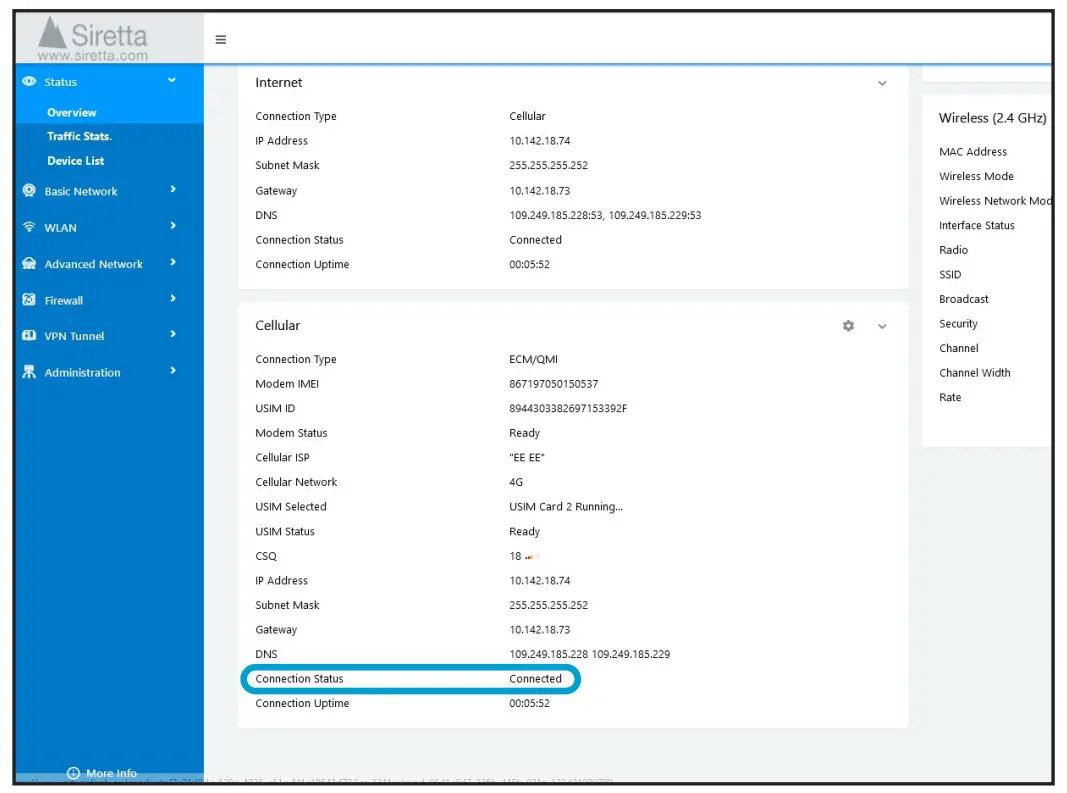1067x793 pixels.
Task: Click the More Info link
Action: click(111, 773)
